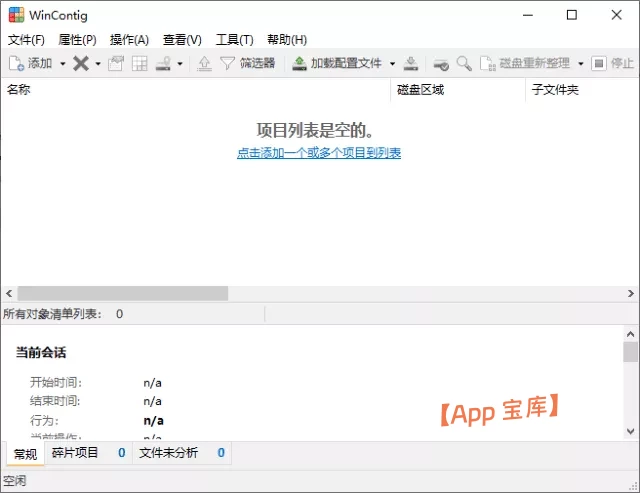The height and width of the screenshot is (493, 640).
Task: Click the 行为 label
Action: tap(44, 420)
